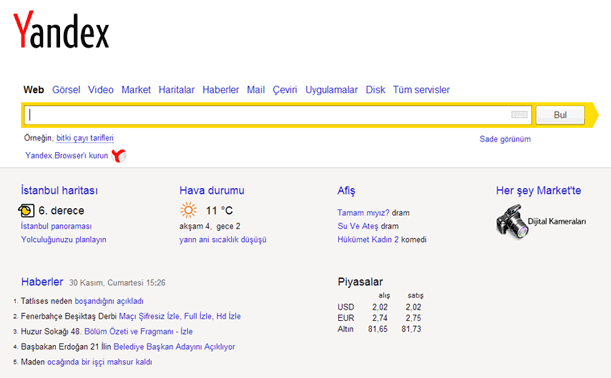Click the Yandex logo
Image resolution: width=611 pixels, height=378 pixels.
(61, 30)
